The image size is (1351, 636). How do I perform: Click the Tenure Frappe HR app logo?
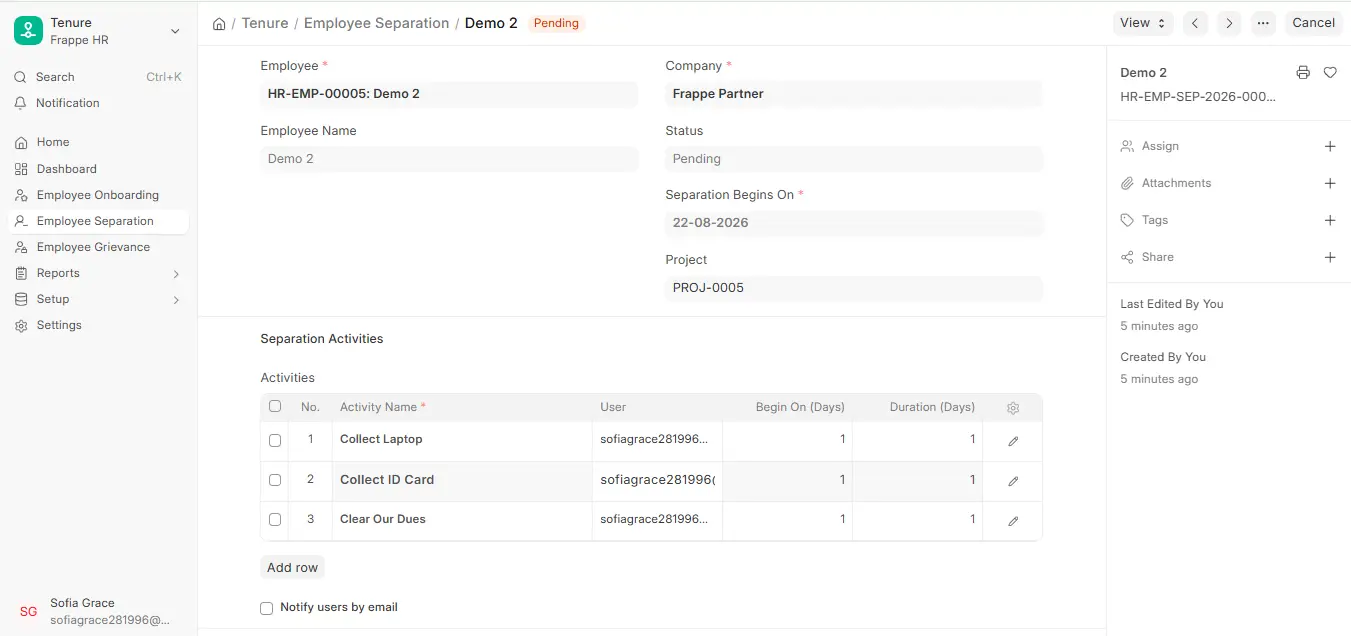point(28,31)
